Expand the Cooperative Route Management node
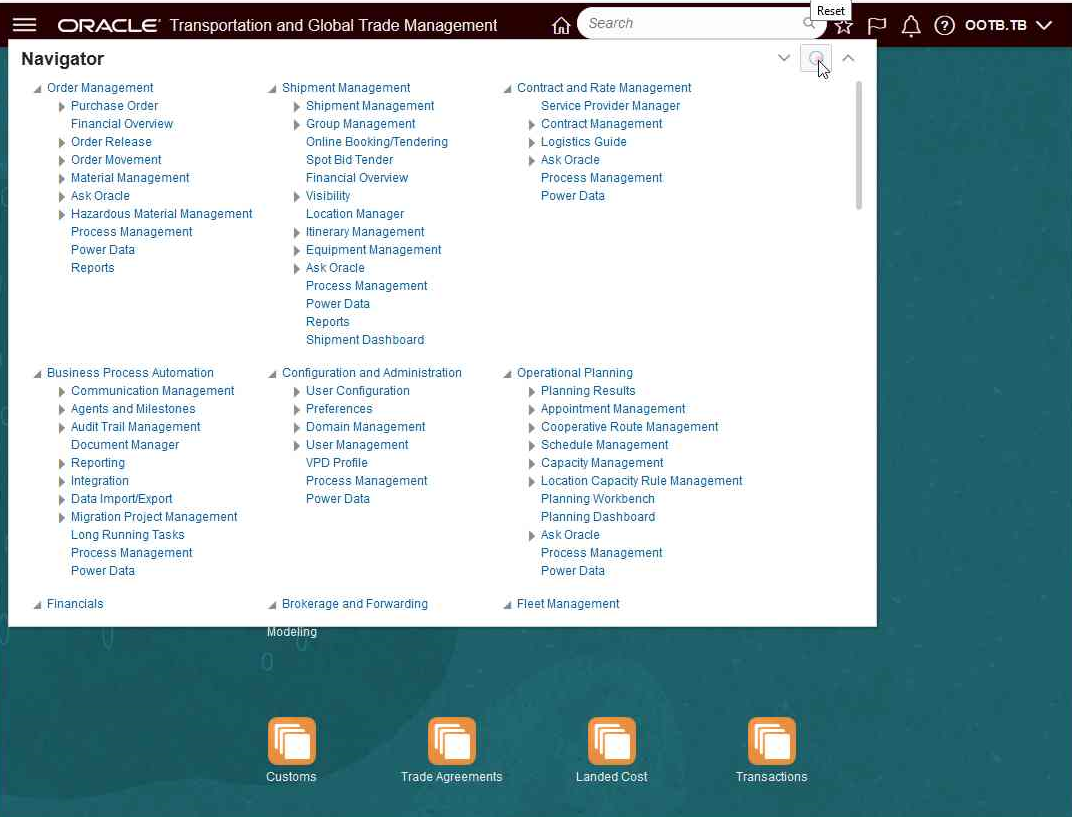The height and width of the screenshot is (817, 1072). pos(532,428)
